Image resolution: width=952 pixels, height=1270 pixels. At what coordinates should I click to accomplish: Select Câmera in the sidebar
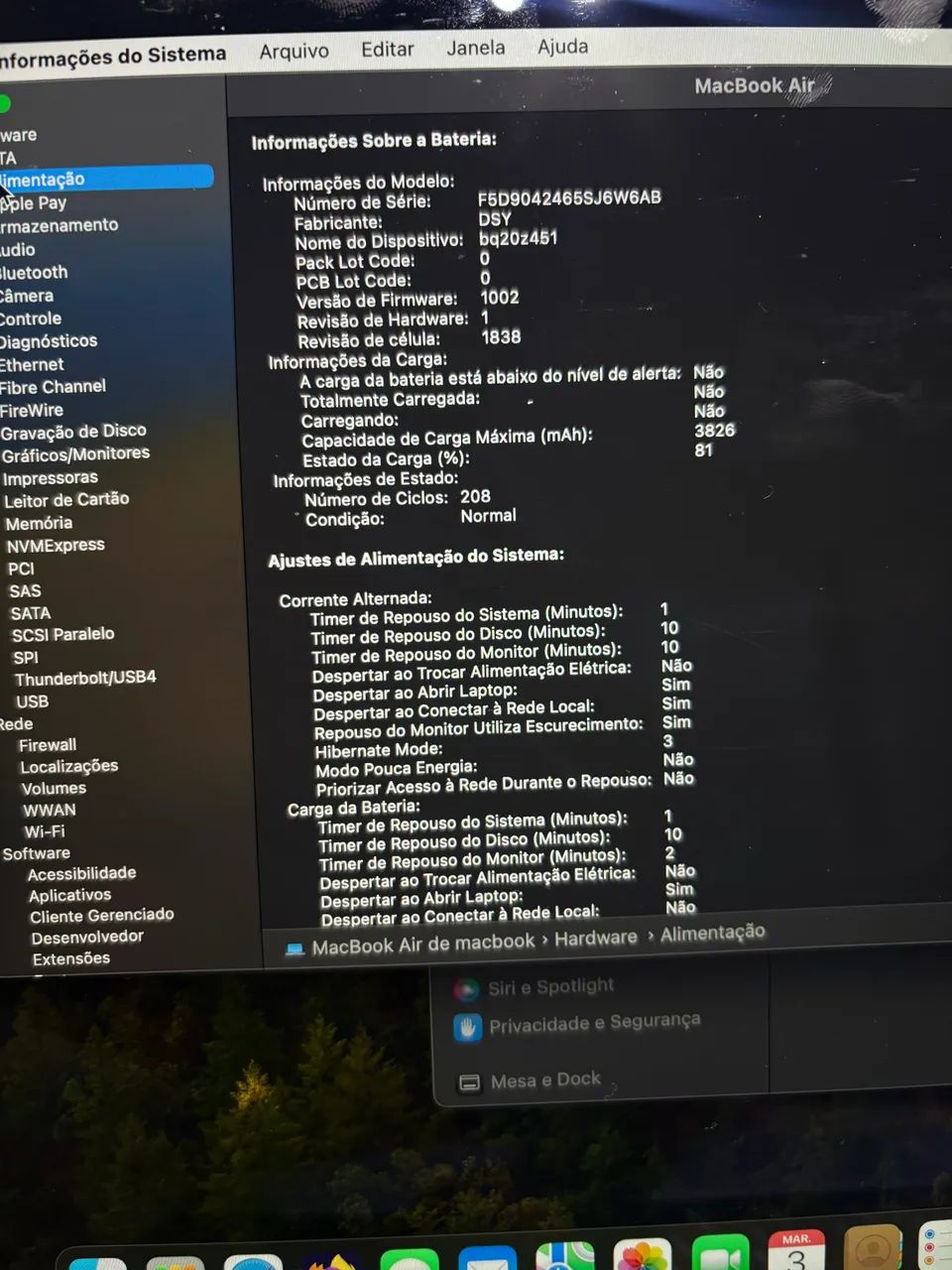27,296
